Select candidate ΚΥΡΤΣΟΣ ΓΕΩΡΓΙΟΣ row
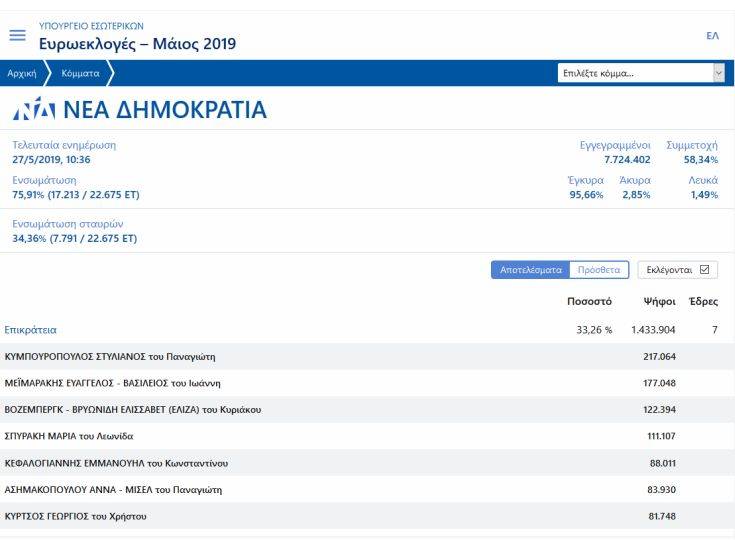This screenshot has width=735, height=540. click(76, 516)
